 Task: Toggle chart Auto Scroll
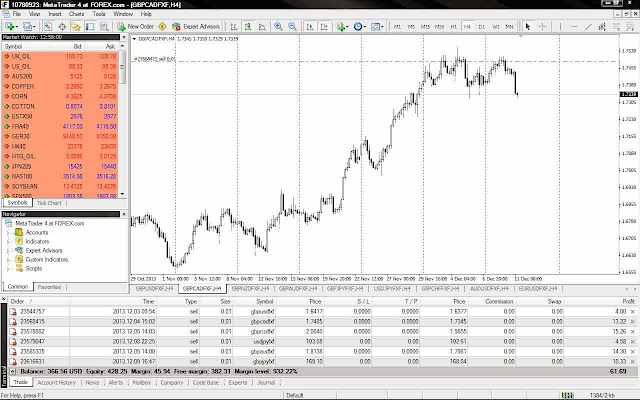[x=310, y=27]
